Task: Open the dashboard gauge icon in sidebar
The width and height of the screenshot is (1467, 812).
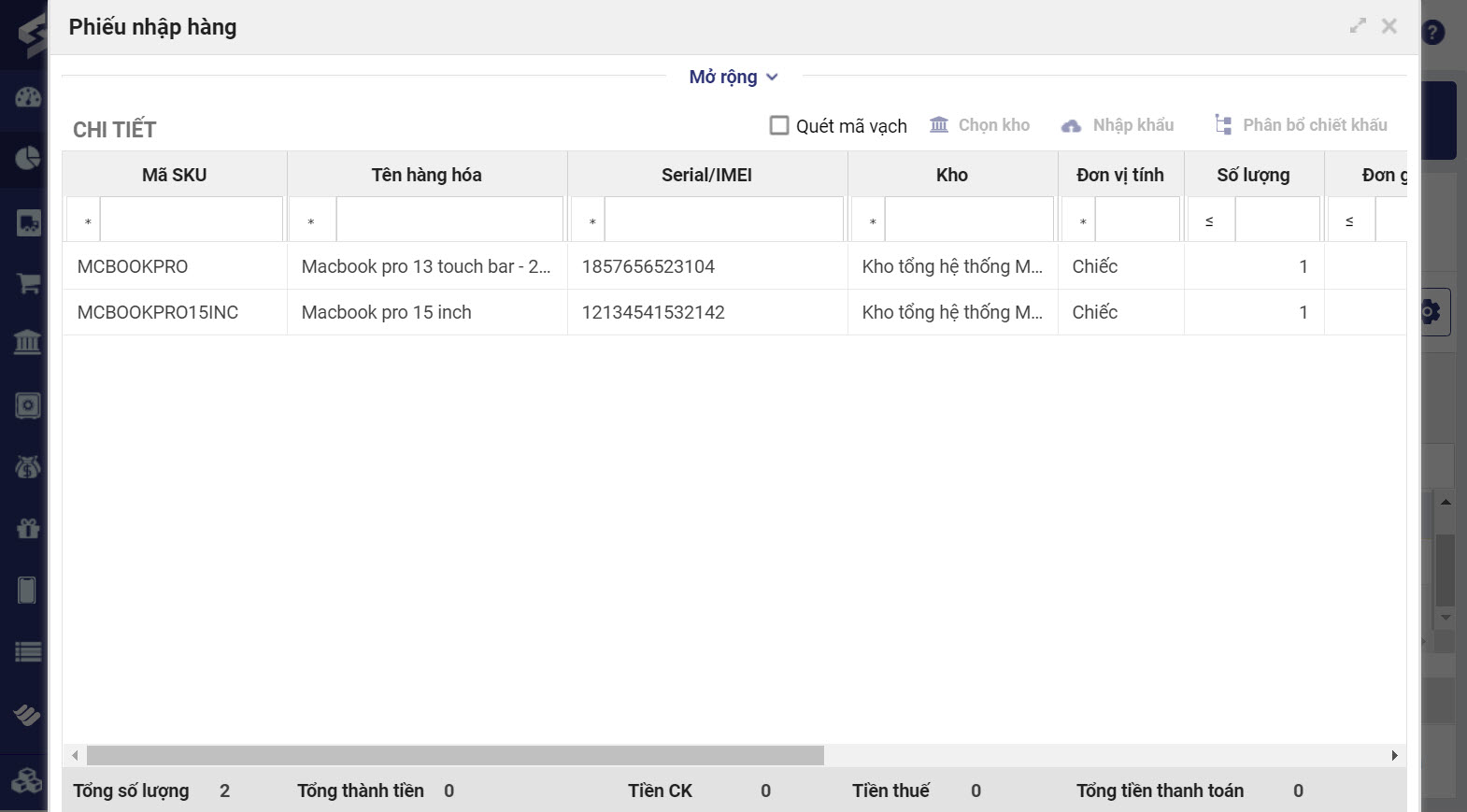Action: click(x=27, y=97)
